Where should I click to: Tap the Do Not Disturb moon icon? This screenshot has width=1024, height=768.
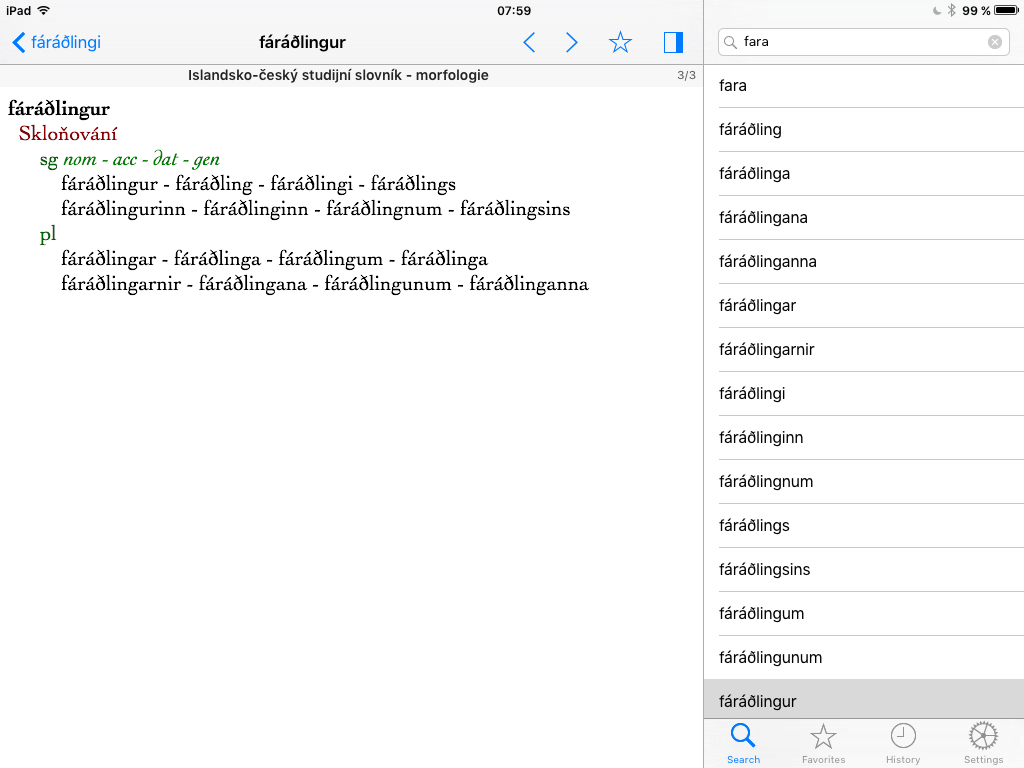click(937, 10)
